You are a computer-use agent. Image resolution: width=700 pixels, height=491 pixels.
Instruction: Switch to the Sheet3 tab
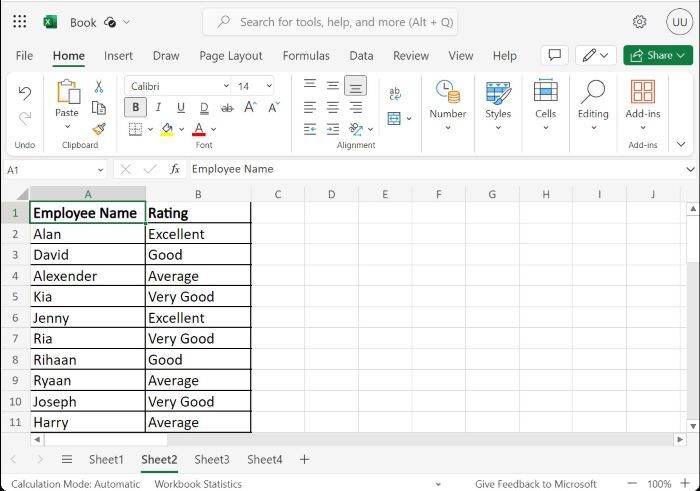click(212, 459)
